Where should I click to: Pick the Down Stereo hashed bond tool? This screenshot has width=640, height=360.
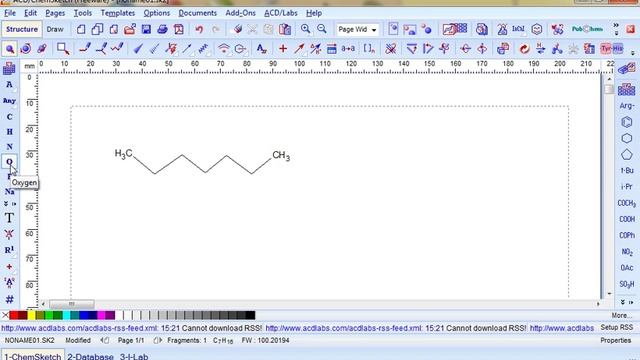(154, 49)
